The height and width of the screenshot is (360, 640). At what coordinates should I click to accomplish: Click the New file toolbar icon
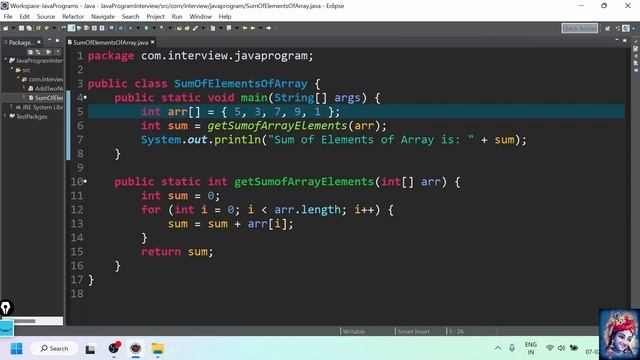coord(5,28)
